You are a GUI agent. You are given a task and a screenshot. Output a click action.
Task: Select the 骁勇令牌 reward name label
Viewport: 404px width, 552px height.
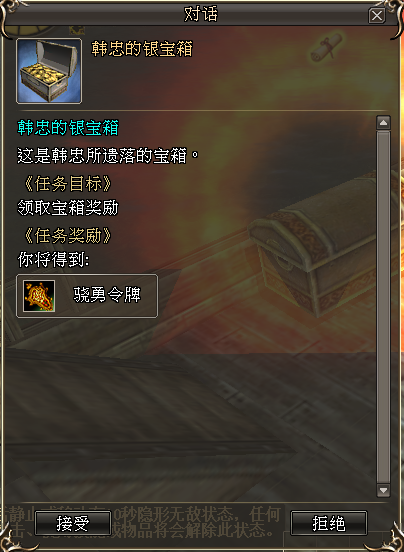107,296
